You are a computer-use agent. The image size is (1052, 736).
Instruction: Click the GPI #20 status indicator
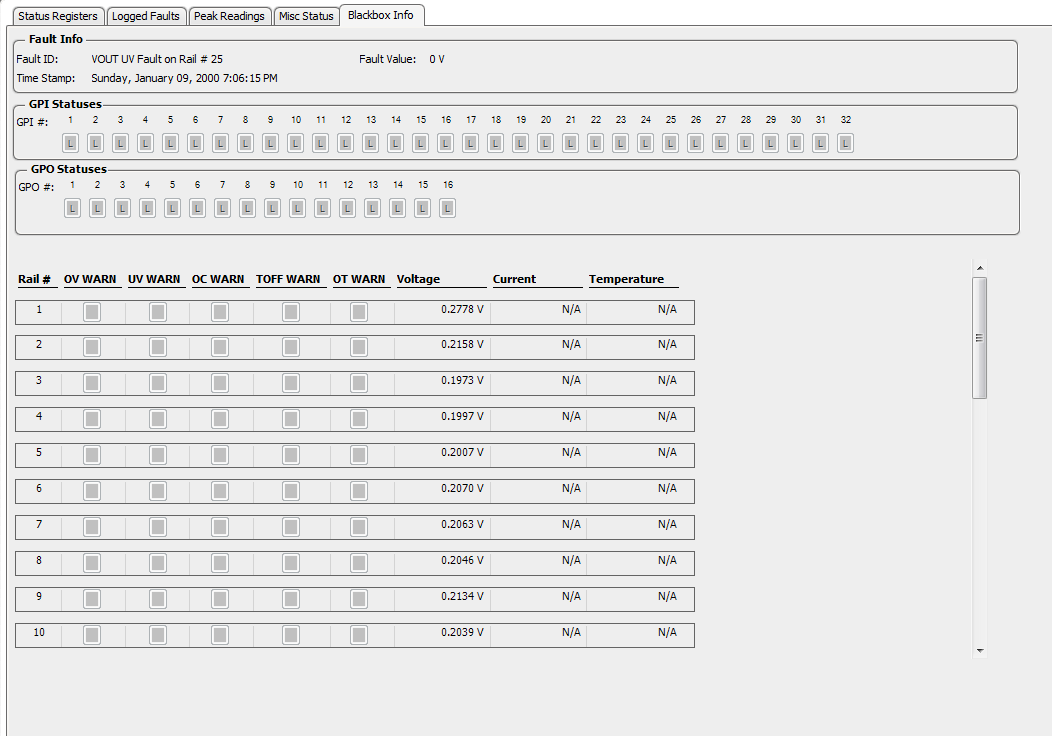[545, 142]
